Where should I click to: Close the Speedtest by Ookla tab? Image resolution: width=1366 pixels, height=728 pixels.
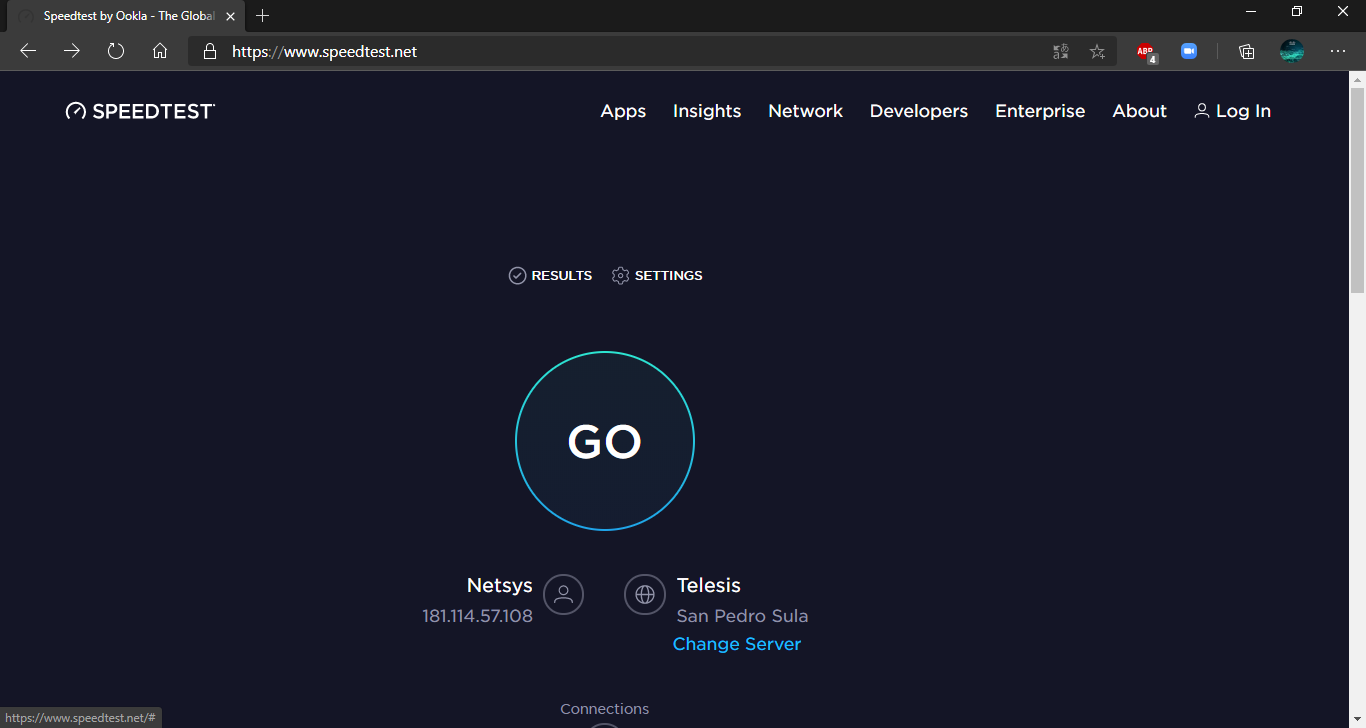[x=230, y=16]
